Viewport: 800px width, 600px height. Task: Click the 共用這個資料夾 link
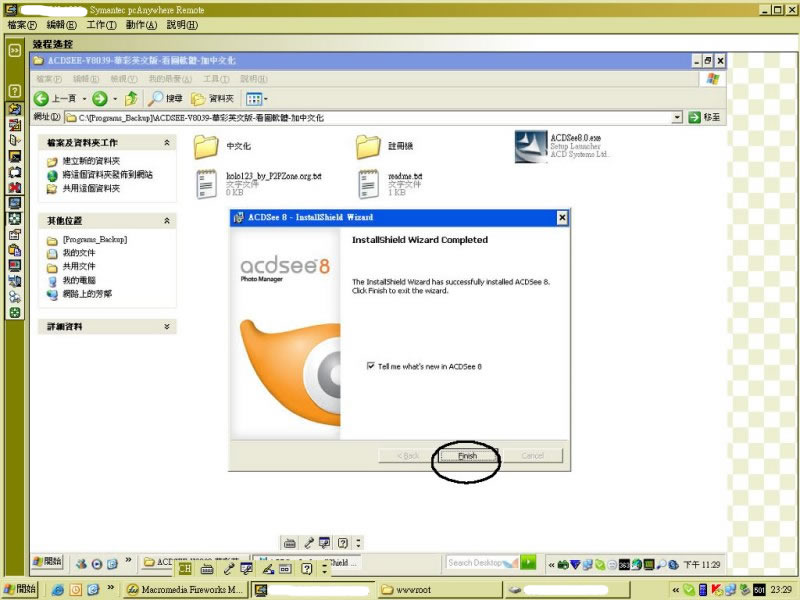click(91, 189)
